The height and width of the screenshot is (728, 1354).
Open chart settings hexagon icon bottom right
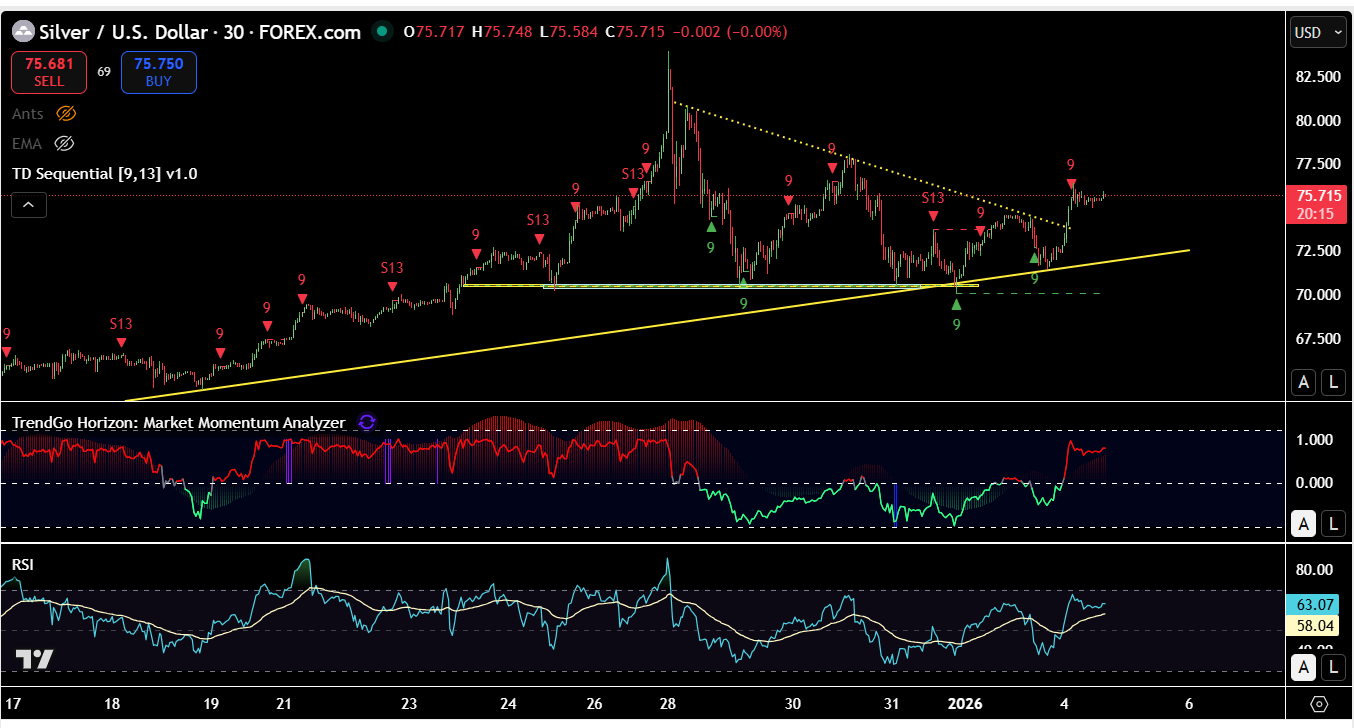point(1318,704)
